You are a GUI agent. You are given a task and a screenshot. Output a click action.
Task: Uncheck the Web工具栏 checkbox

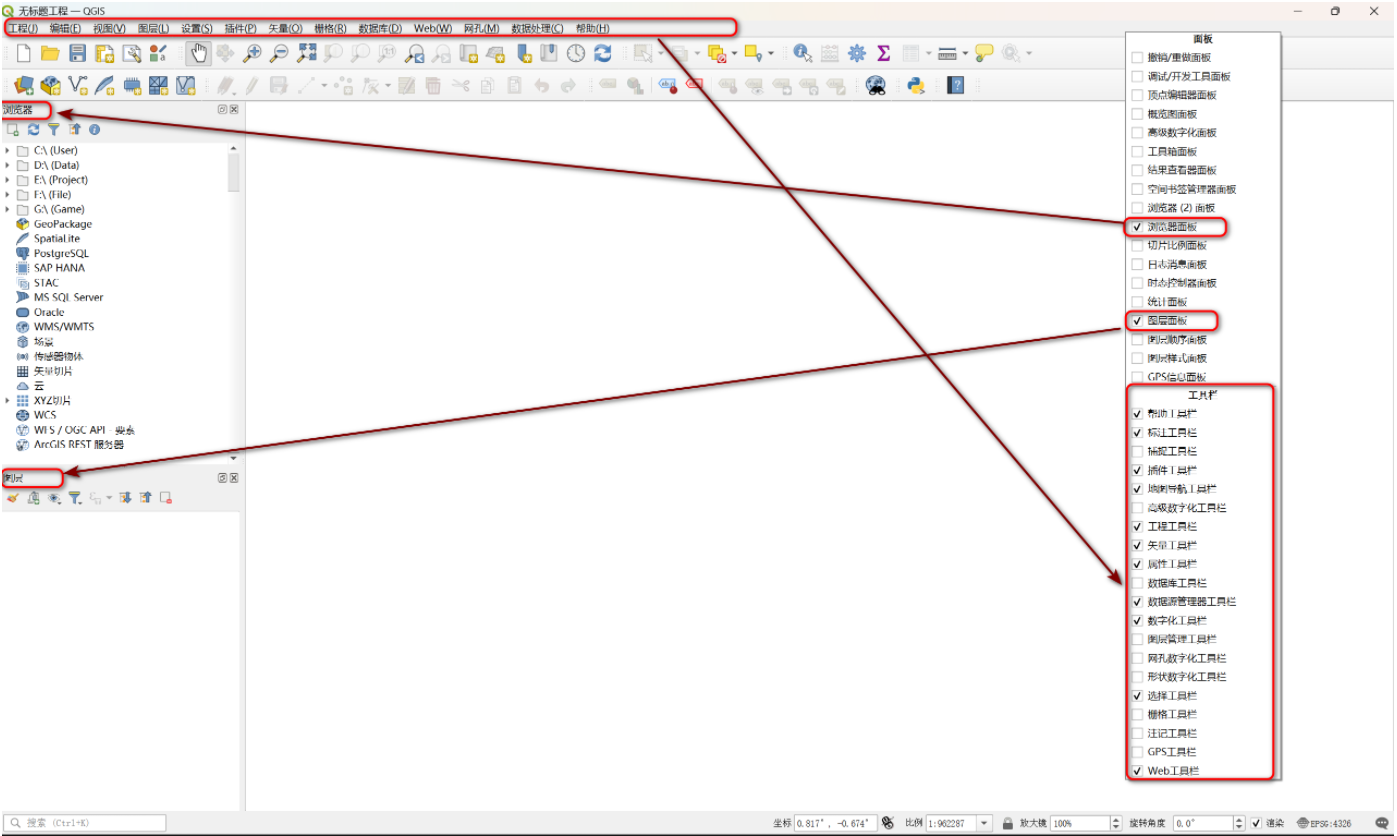(1137, 771)
